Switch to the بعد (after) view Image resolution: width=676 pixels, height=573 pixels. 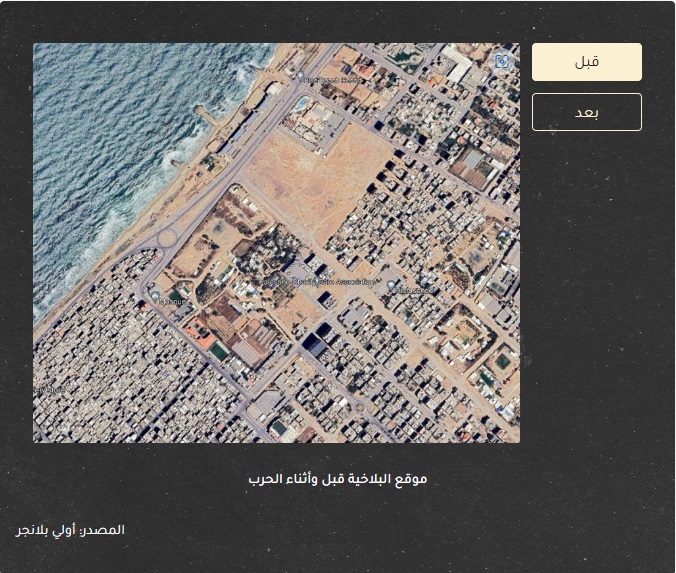pyautogui.click(x=586, y=112)
